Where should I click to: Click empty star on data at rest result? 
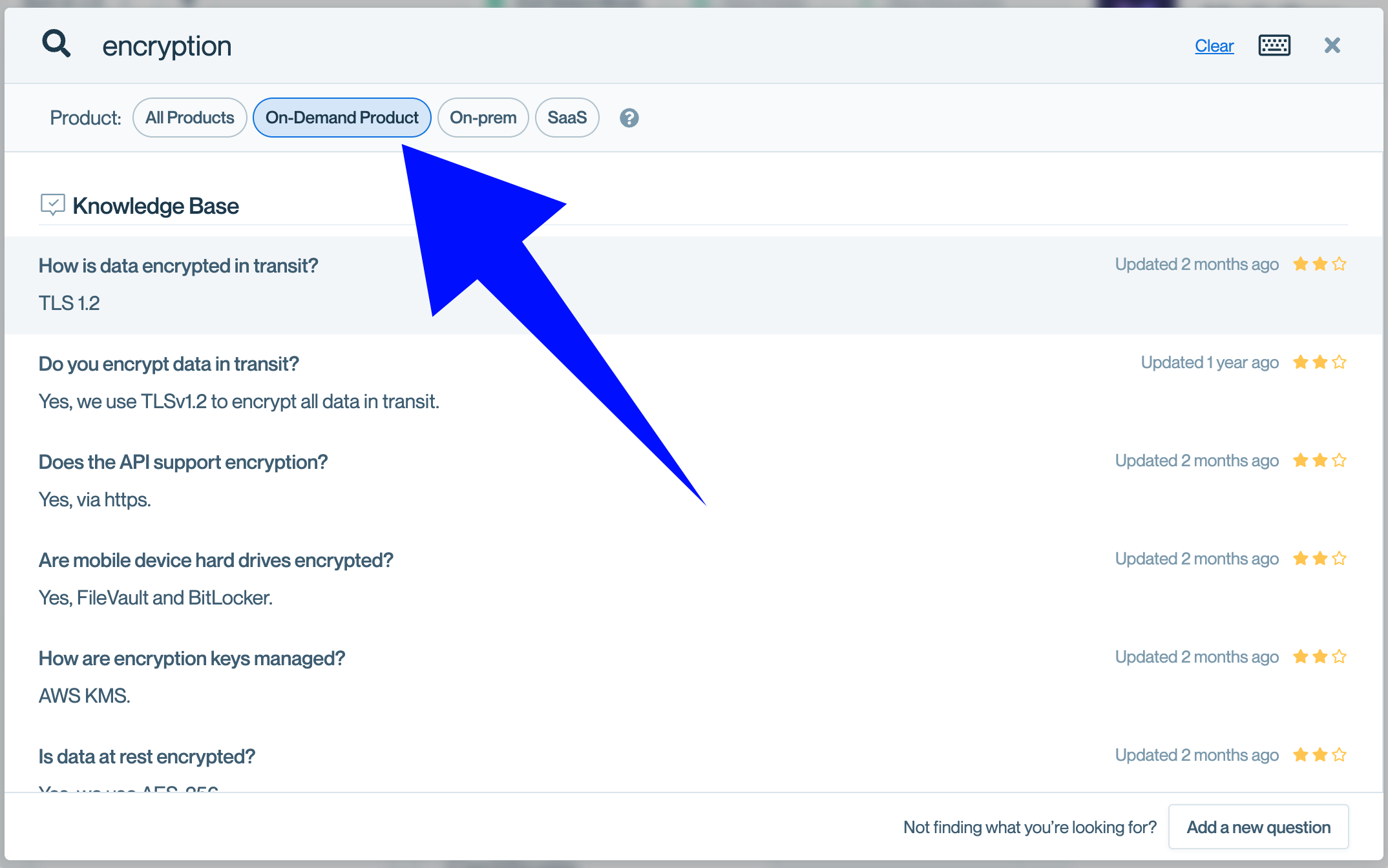pos(1339,755)
